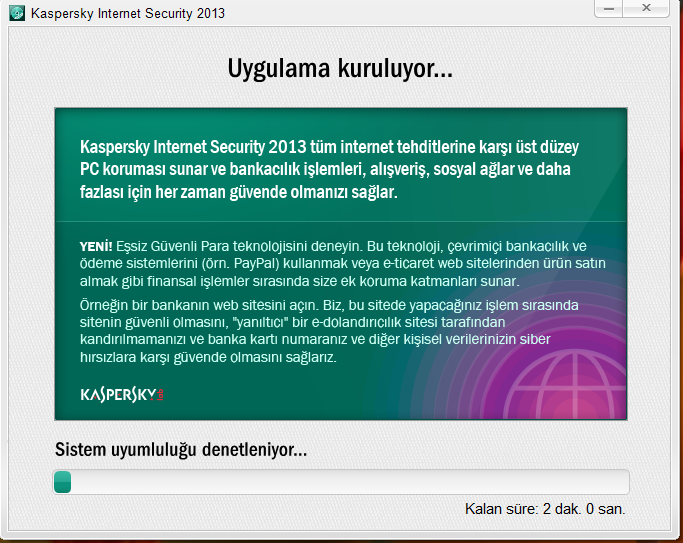Image resolution: width=683 pixels, height=543 pixels.
Task: Click the 'Kalan süre: 2 dak. 0 san.' text
Action: click(x=545, y=509)
